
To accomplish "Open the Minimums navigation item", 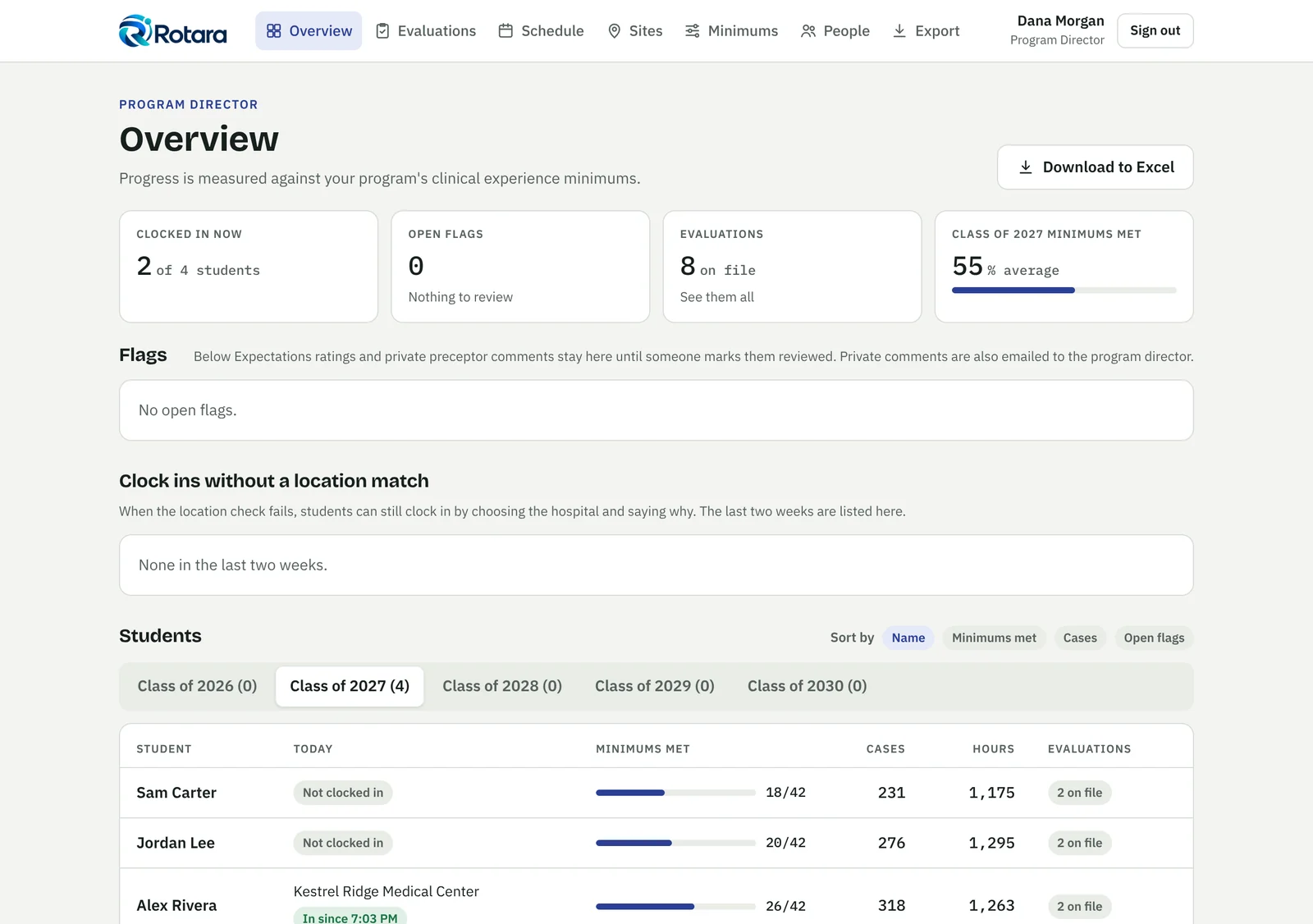I will [x=732, y=31].
